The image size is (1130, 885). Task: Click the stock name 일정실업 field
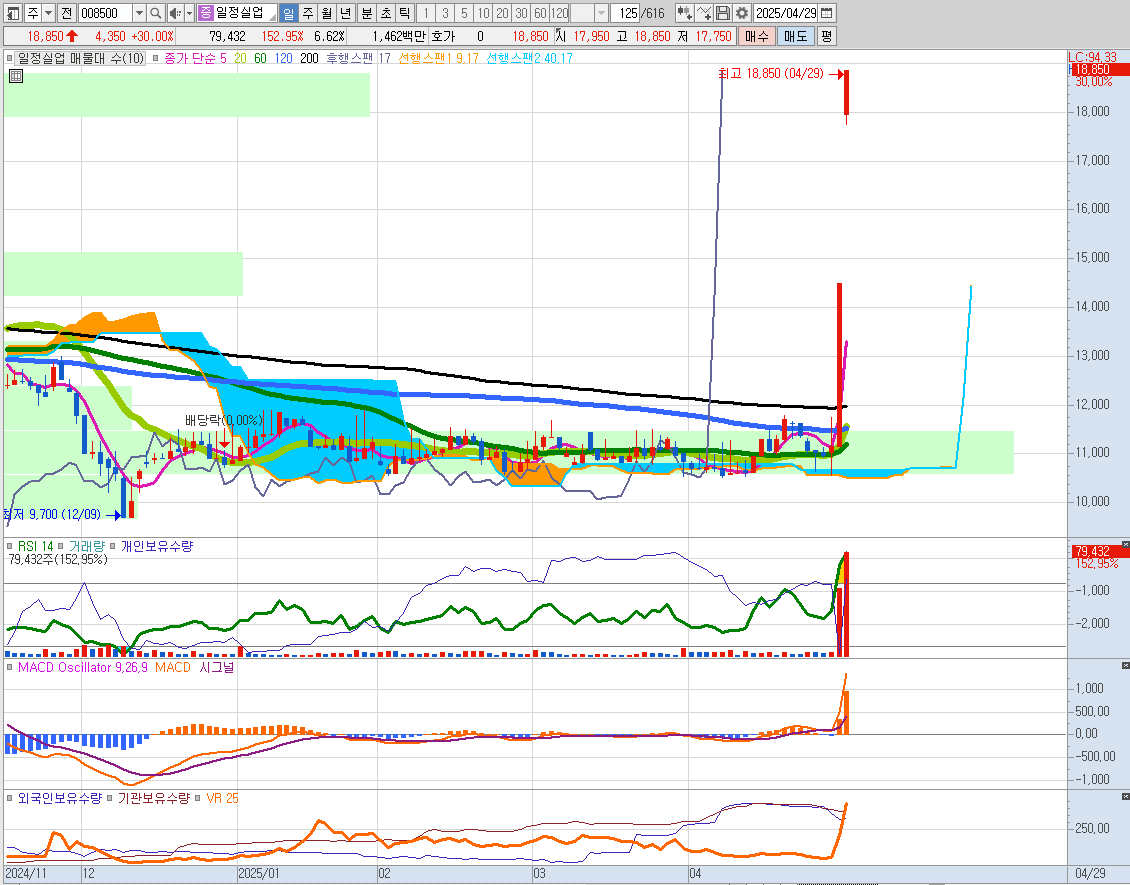(x=245, y=13)
